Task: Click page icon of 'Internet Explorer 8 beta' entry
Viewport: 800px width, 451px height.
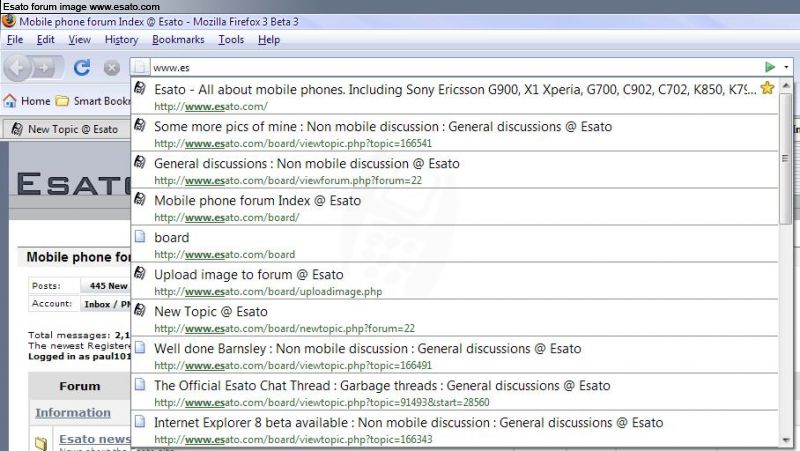Action: click(x=140, y=421)
